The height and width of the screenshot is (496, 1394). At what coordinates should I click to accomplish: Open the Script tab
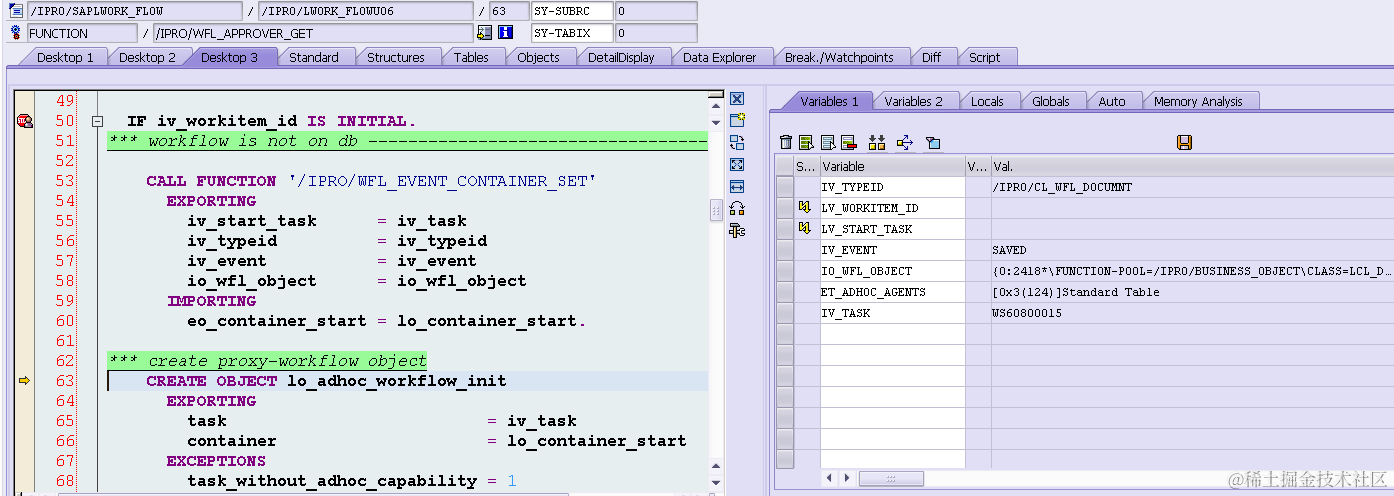tap(984, 57)
